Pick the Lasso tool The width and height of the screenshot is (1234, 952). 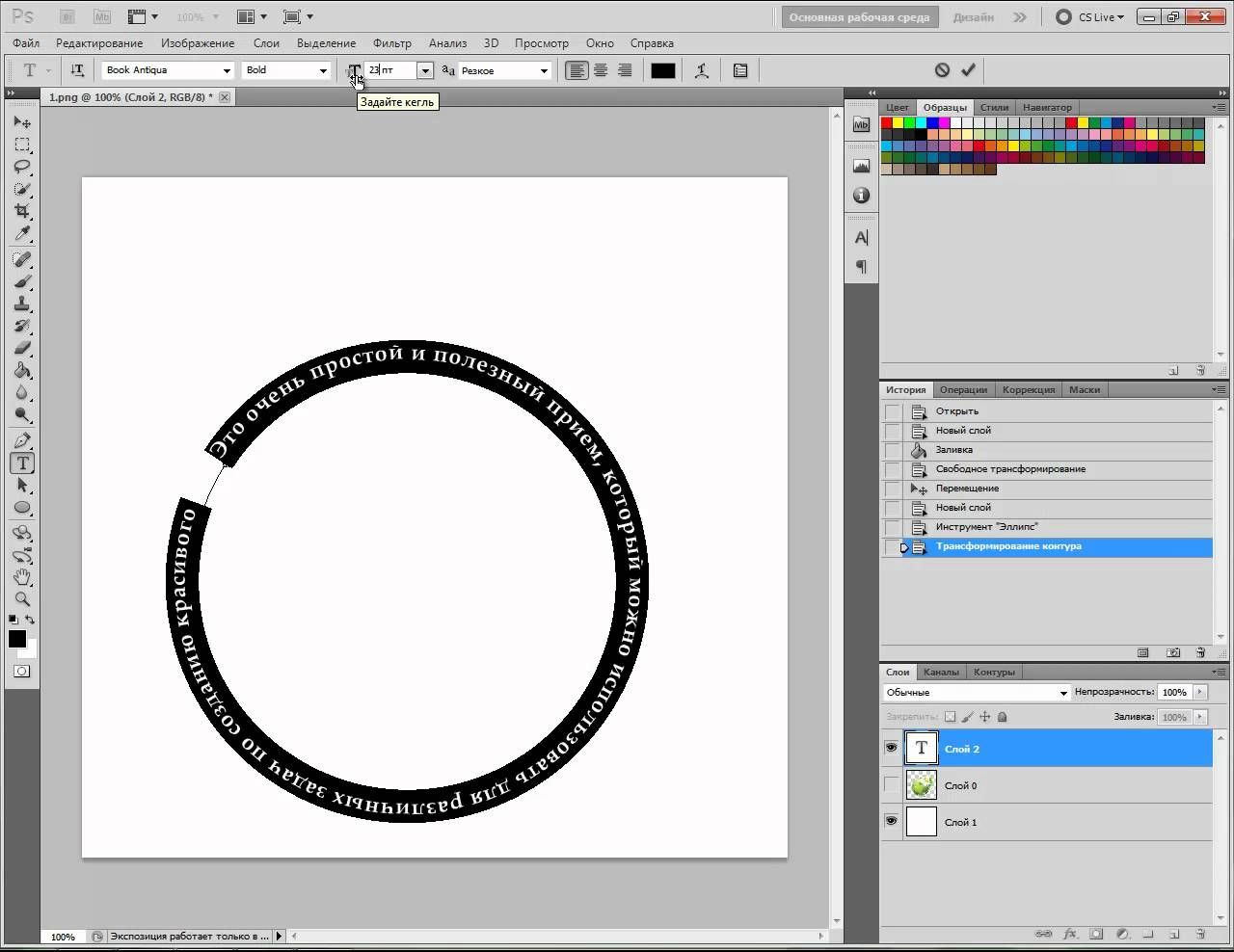23,167
